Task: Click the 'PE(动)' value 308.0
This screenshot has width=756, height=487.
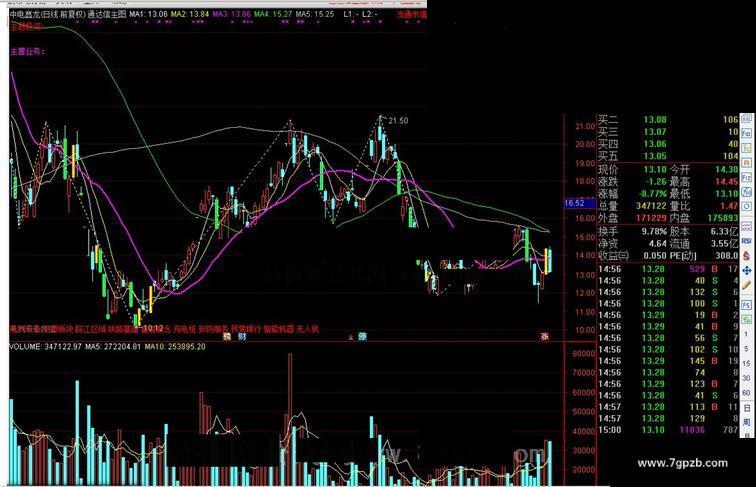Action: [x=728, y=256]
